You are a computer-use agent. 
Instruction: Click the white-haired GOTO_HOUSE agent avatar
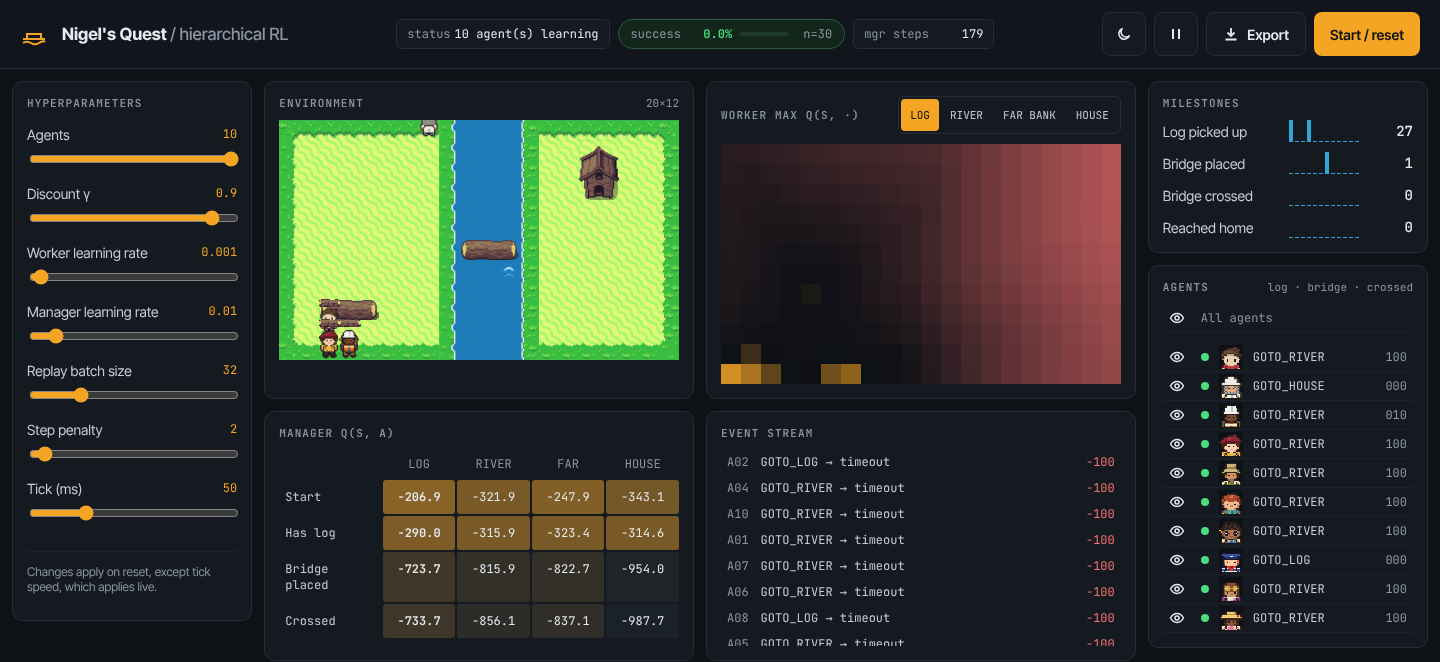point(1231,386)
